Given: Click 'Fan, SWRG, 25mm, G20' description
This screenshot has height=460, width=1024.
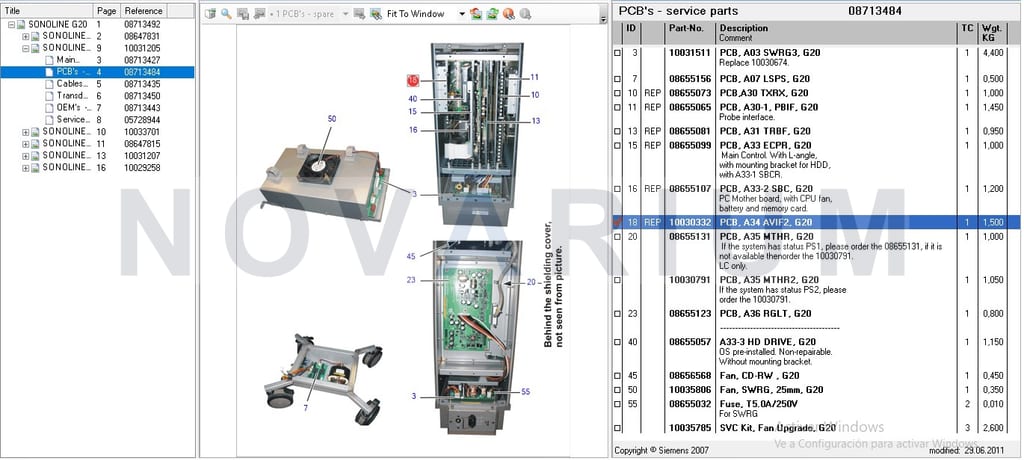Looking at the screenshot, I should coord(771,390).
